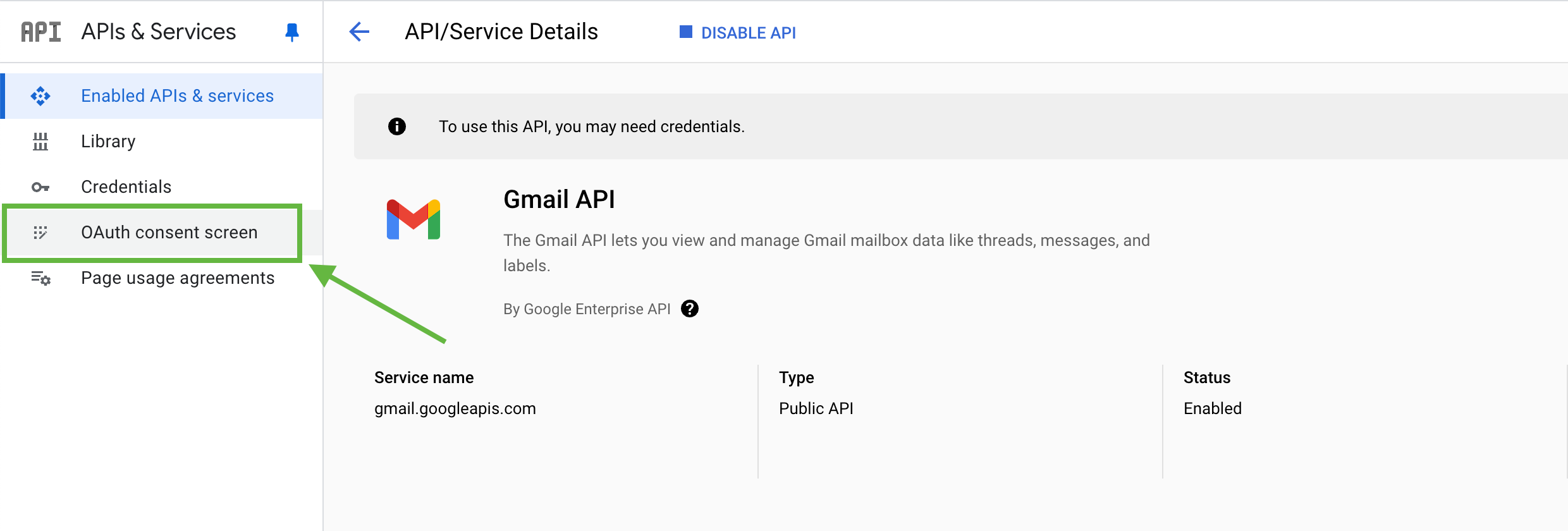1568x531 pixels.
Task: Open Page usage agreements
Action: tap(162, 278)
